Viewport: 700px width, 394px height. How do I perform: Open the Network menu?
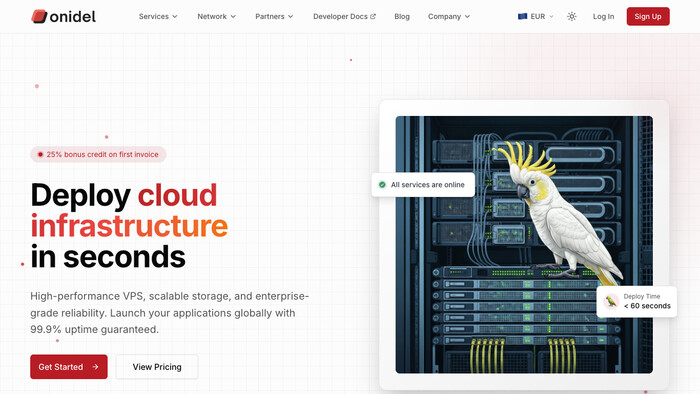tap(217, 17)
